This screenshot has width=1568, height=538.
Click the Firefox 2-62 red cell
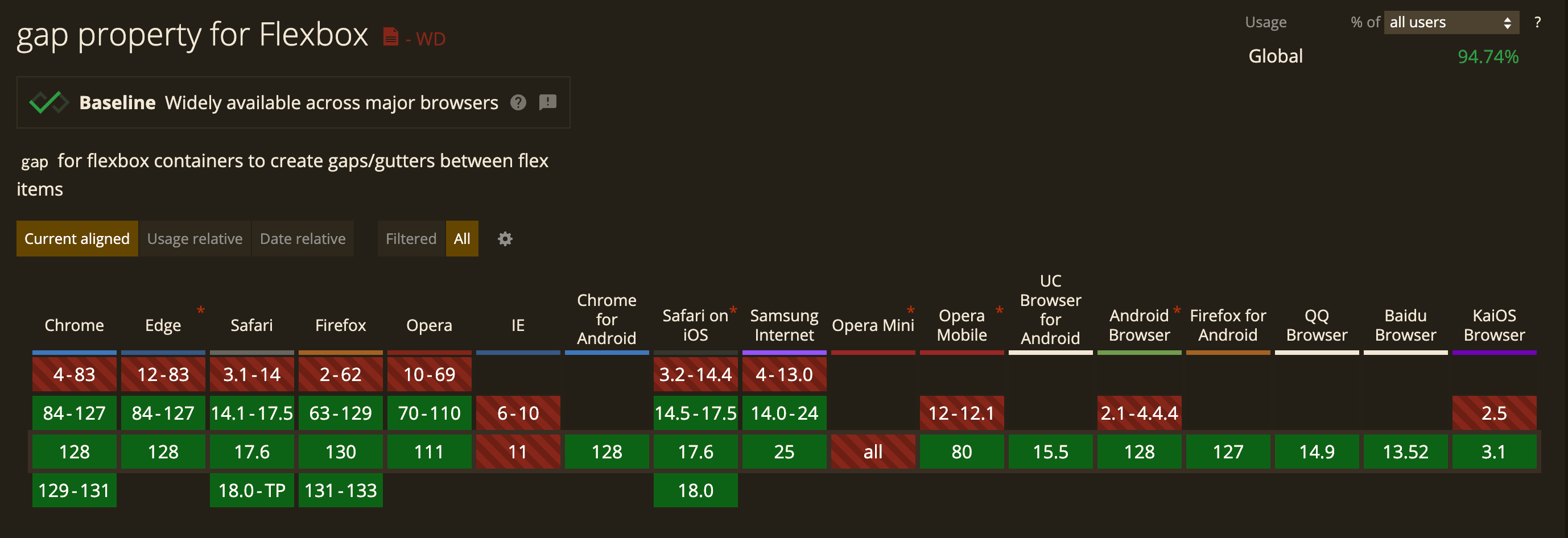[340, 374]
